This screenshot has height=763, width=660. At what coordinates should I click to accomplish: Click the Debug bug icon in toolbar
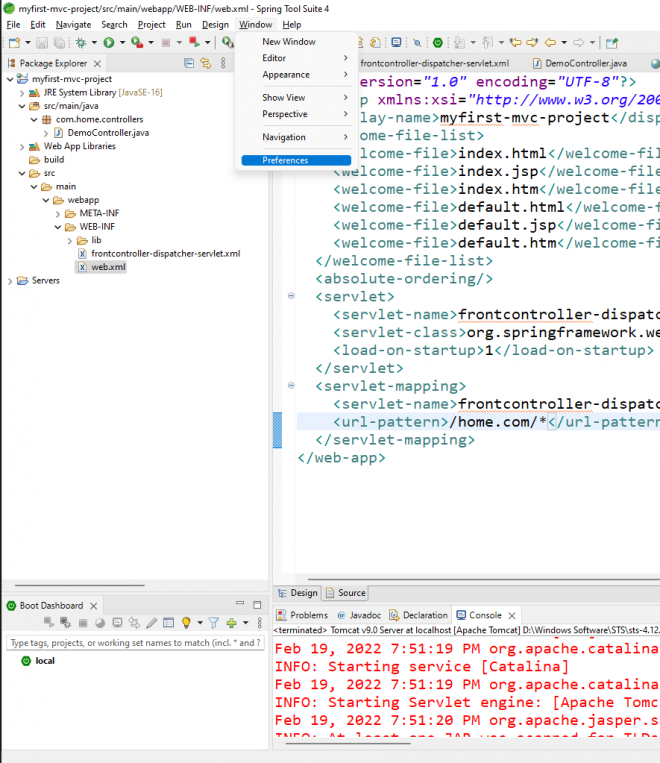[80, 43]
